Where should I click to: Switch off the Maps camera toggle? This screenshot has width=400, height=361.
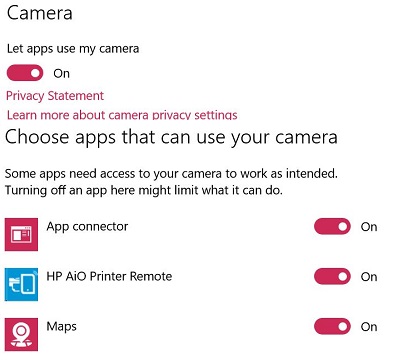(332, 327)
